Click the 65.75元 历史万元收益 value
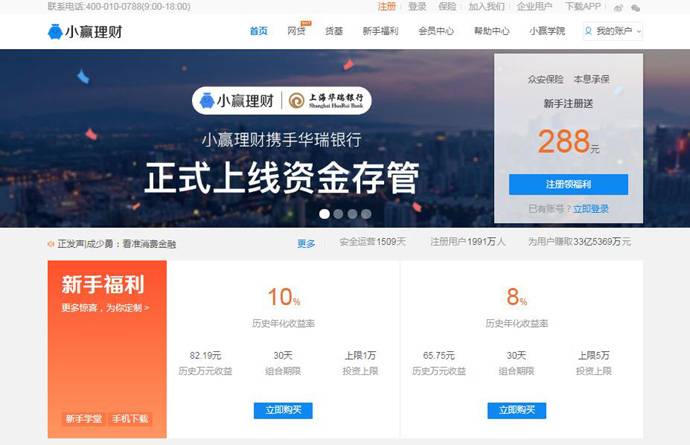This screenshot has width=690, height=445. click(439, 355)
